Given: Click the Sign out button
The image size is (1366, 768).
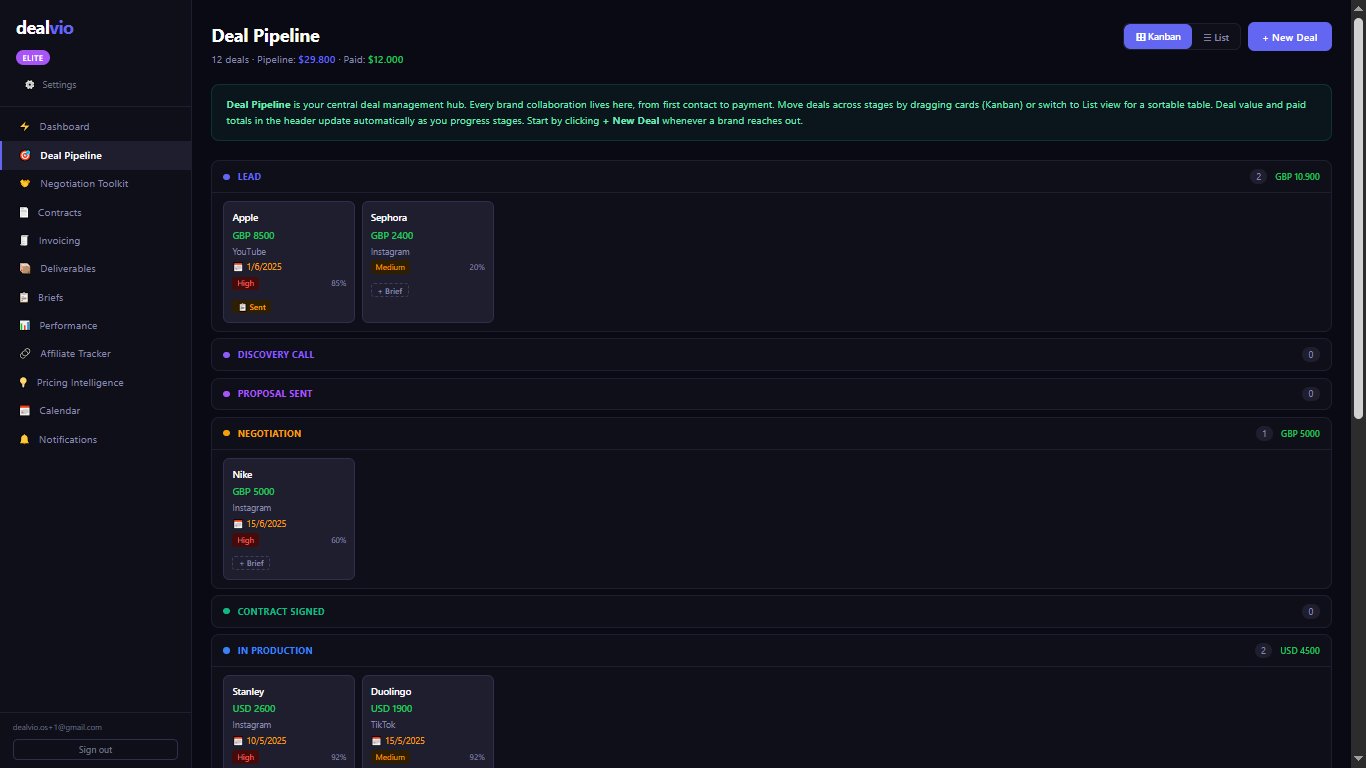Looking at the screenshot, I should tap(95, 750).
